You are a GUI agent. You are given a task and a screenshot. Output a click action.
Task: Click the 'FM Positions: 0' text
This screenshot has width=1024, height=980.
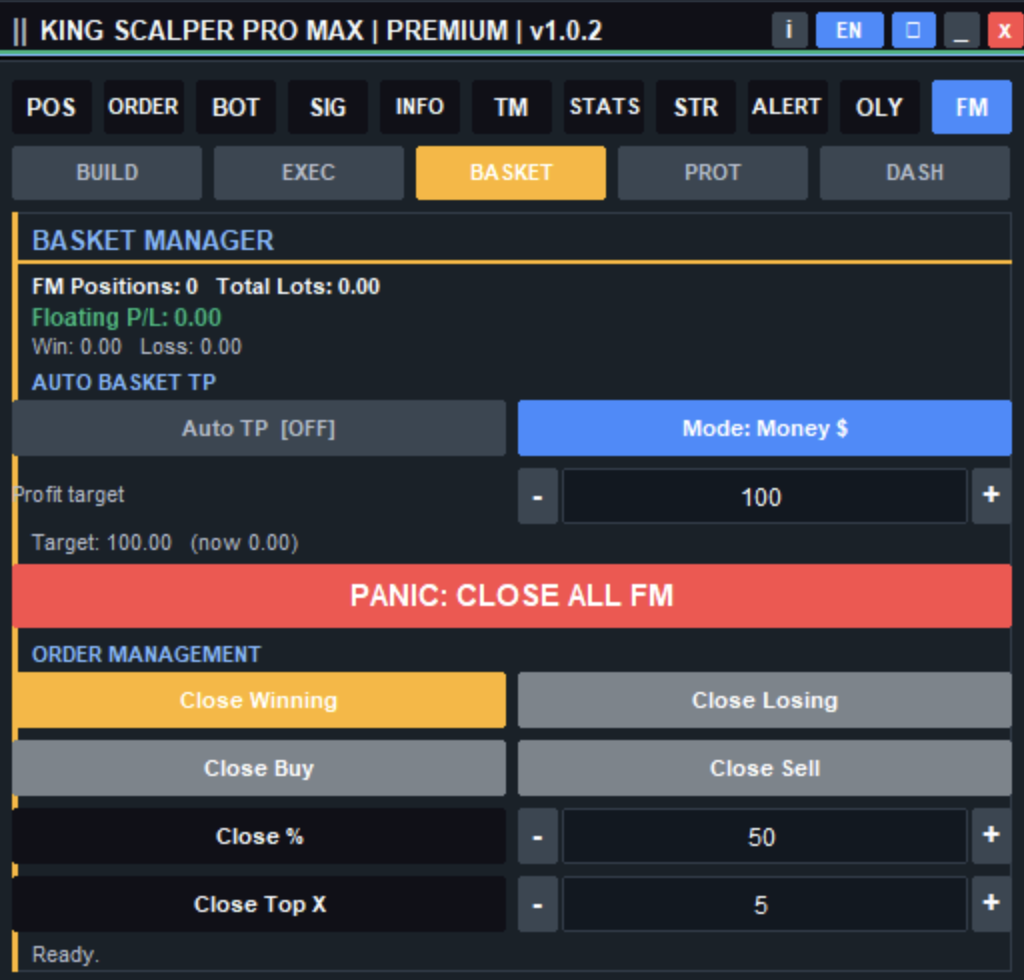tap(115, 286)
